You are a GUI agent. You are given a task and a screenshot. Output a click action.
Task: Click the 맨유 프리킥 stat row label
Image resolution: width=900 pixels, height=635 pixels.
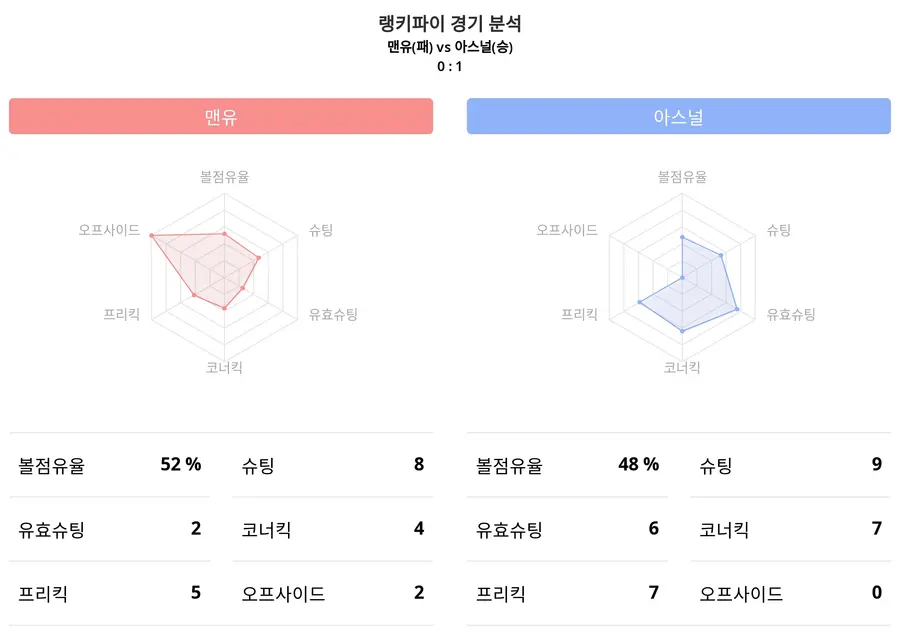[x=41, y=593]
